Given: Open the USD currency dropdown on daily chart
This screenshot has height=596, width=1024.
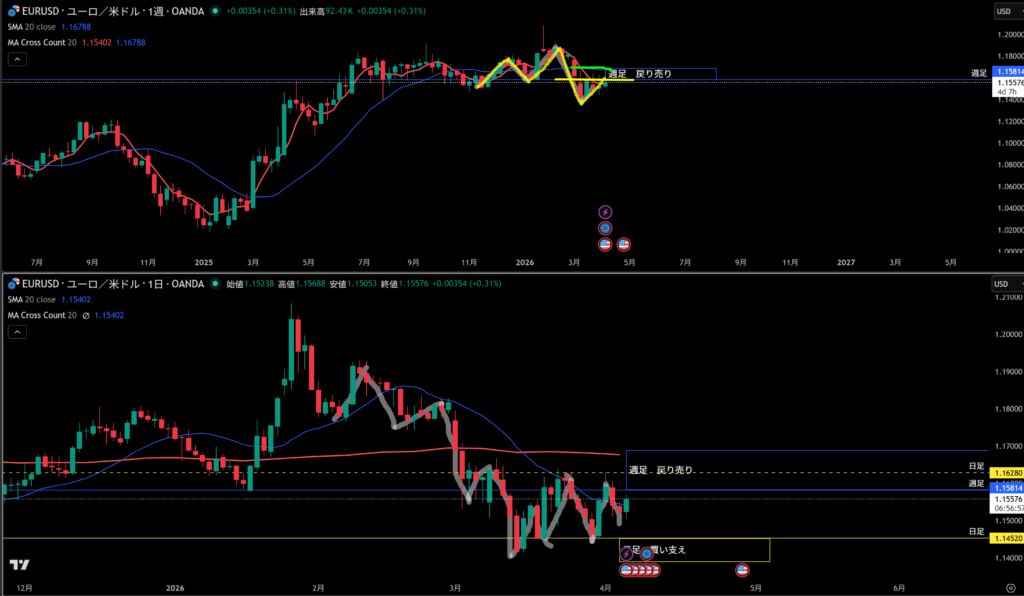Looking at the screenshot, I should click(x=1004, y=284).
